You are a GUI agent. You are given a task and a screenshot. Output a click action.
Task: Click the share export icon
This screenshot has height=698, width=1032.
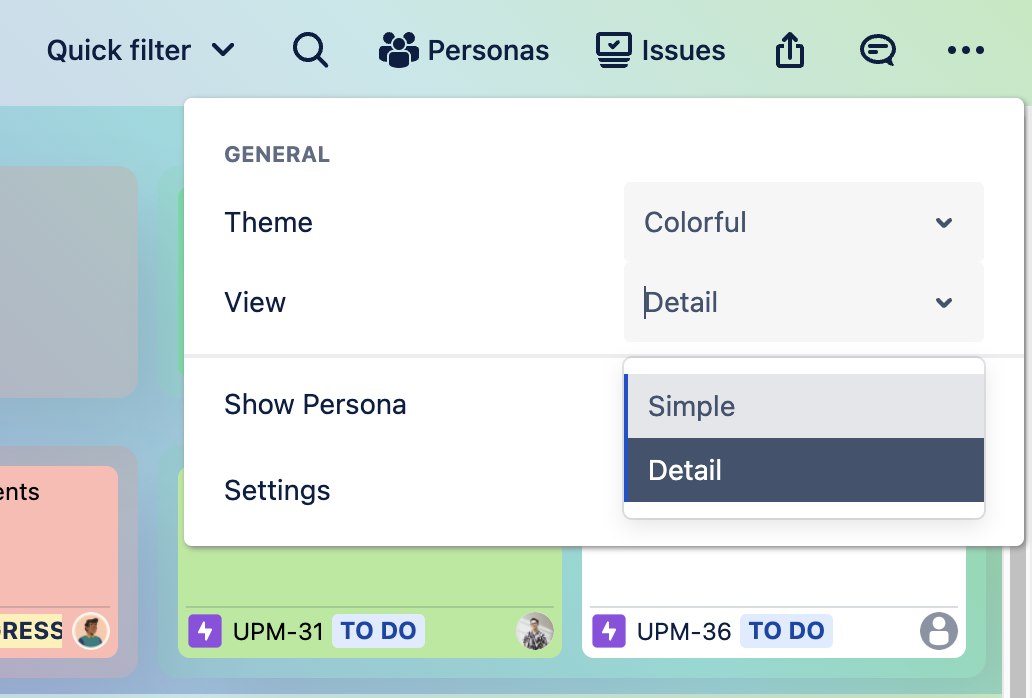[789, 50]
